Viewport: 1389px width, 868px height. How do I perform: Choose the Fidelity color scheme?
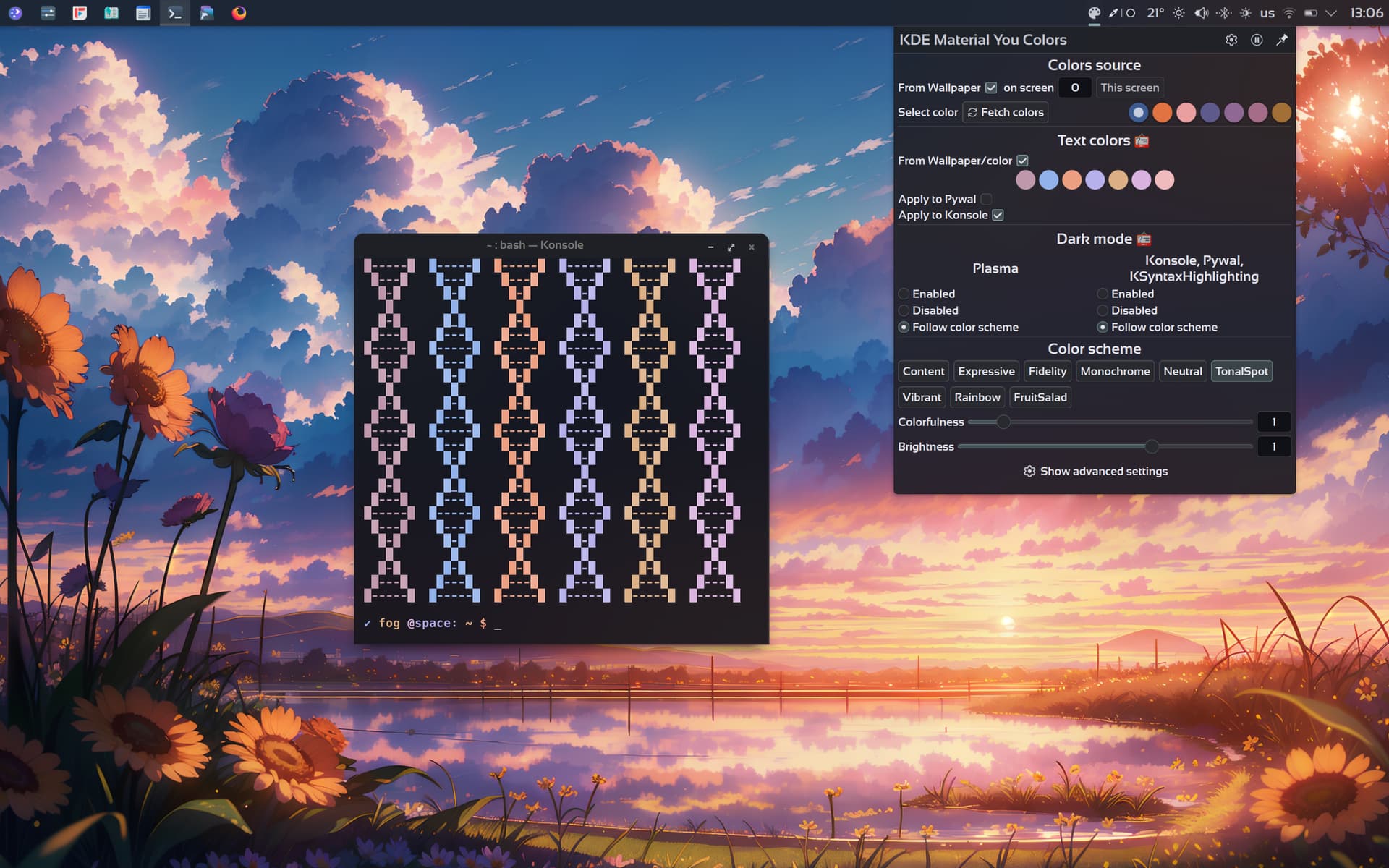(1048, 371)
